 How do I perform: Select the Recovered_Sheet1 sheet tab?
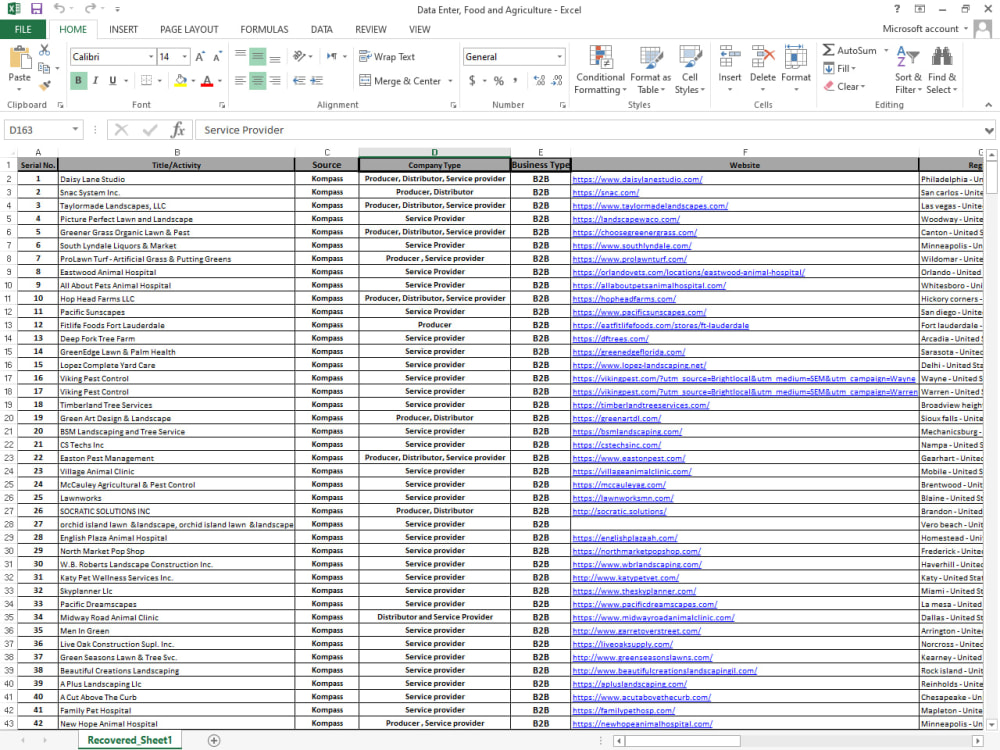[130, 740]
